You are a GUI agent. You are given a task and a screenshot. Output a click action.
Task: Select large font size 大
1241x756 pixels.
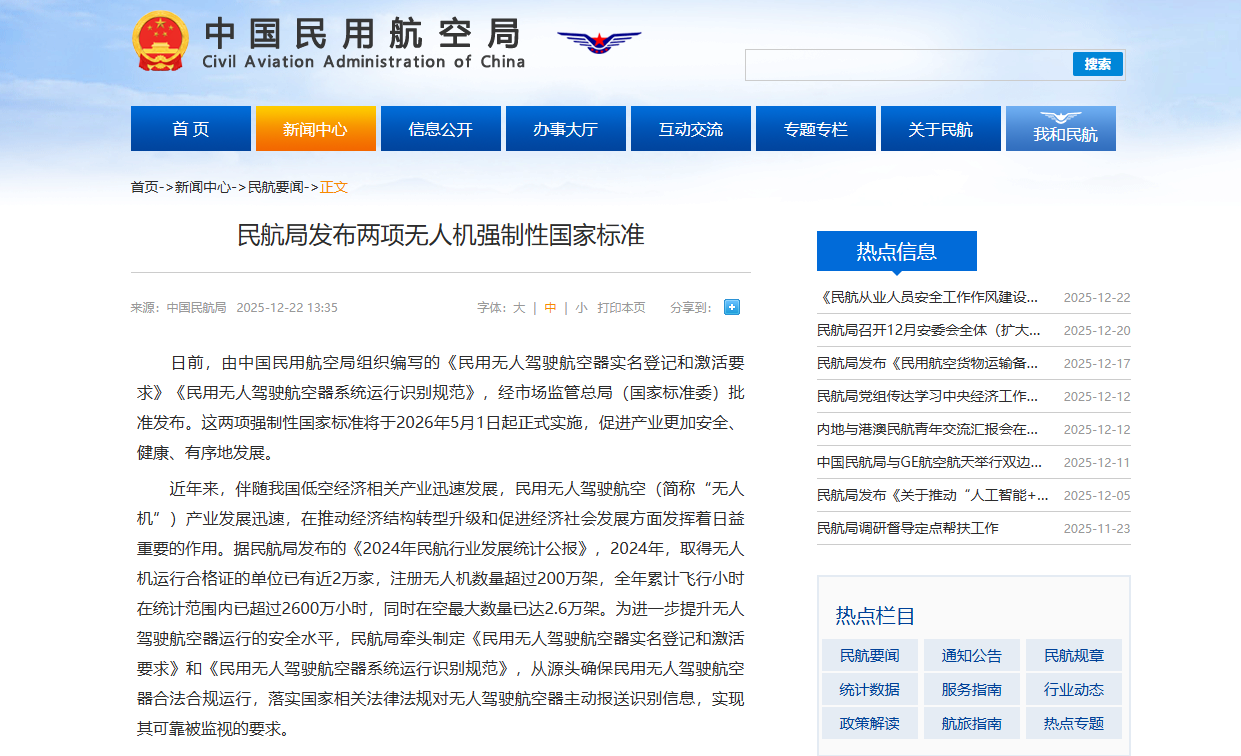[x=519, y=307]
